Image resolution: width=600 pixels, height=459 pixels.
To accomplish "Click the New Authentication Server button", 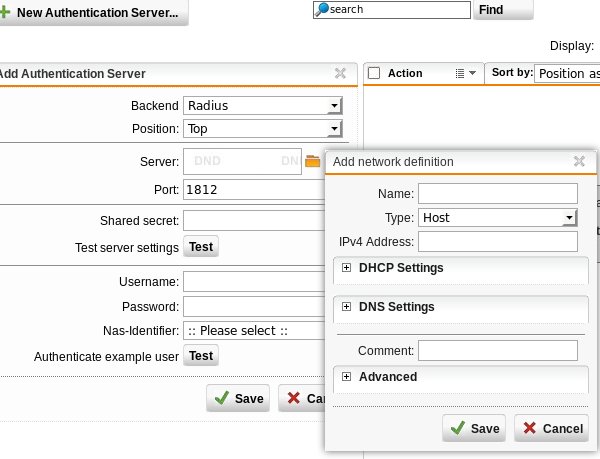I will click(x=94, y=14).
